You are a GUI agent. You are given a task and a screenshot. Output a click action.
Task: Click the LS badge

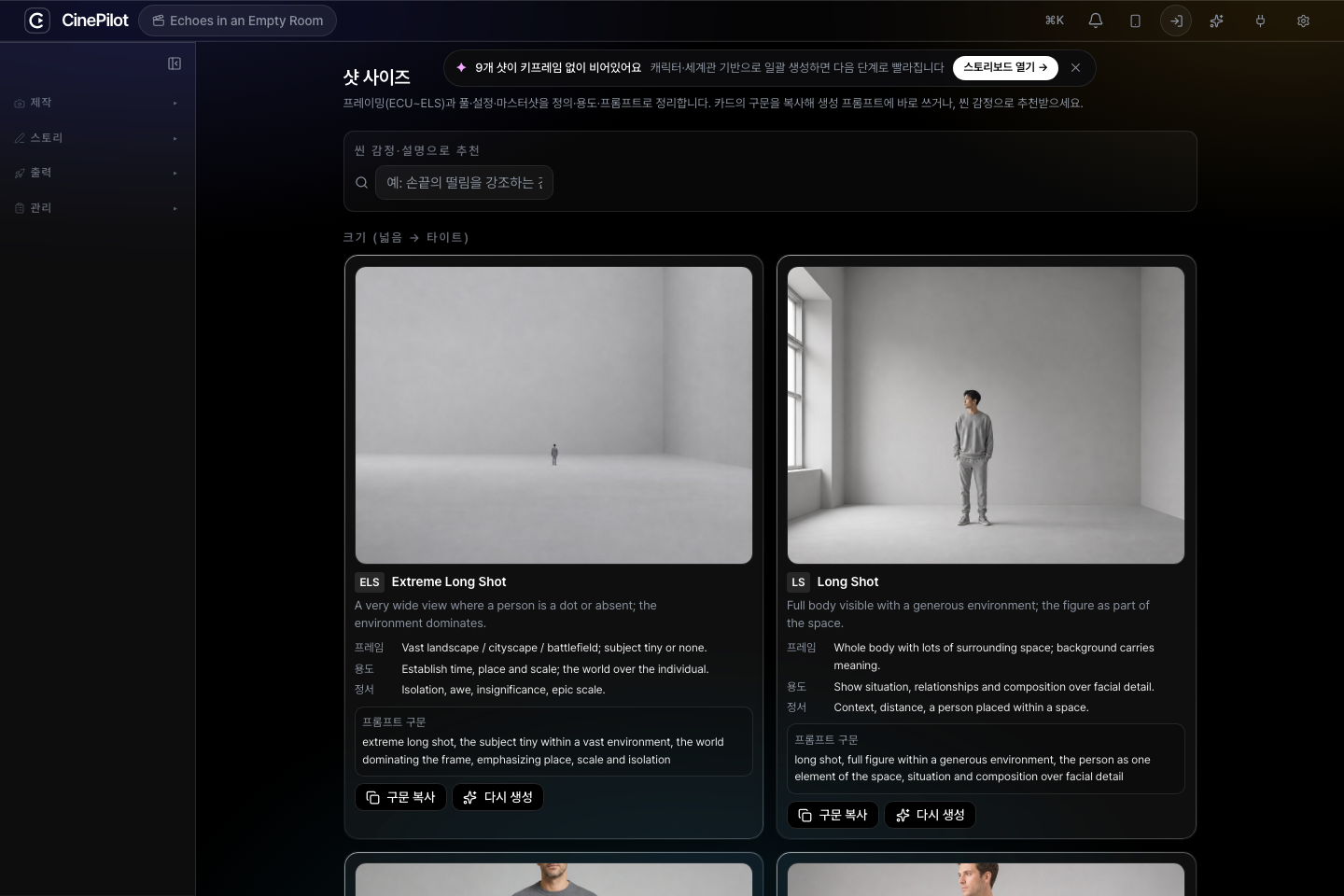point(798,582)
